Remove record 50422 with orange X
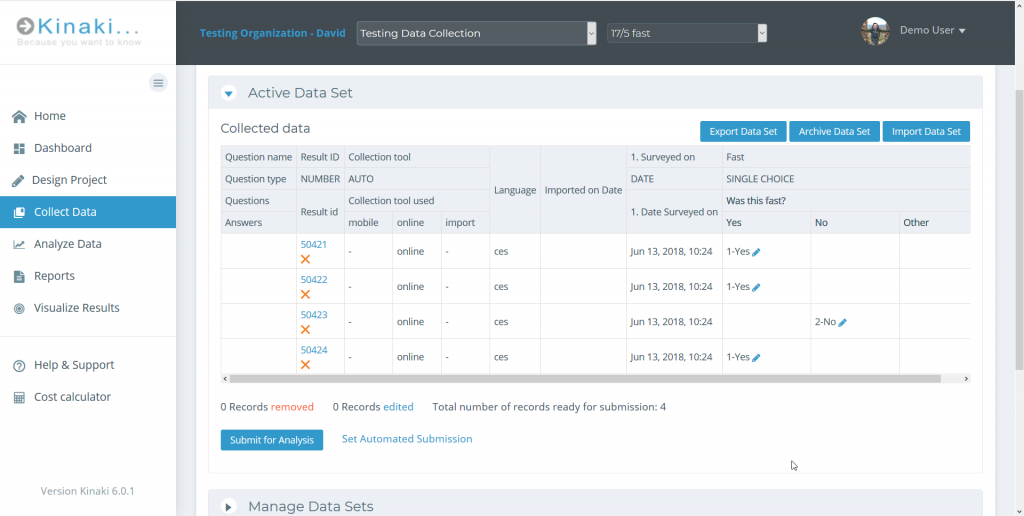 click(x=305, y=295)
